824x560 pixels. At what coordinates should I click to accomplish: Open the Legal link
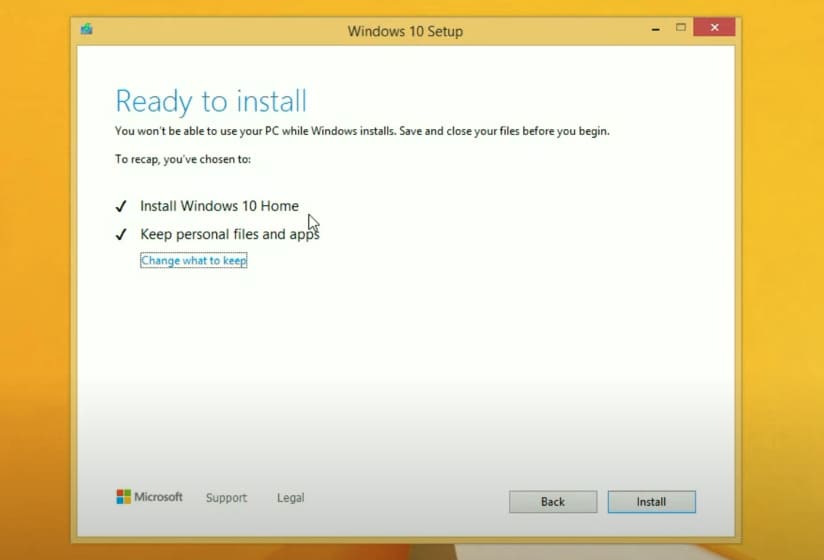click(x=290, y=498)
